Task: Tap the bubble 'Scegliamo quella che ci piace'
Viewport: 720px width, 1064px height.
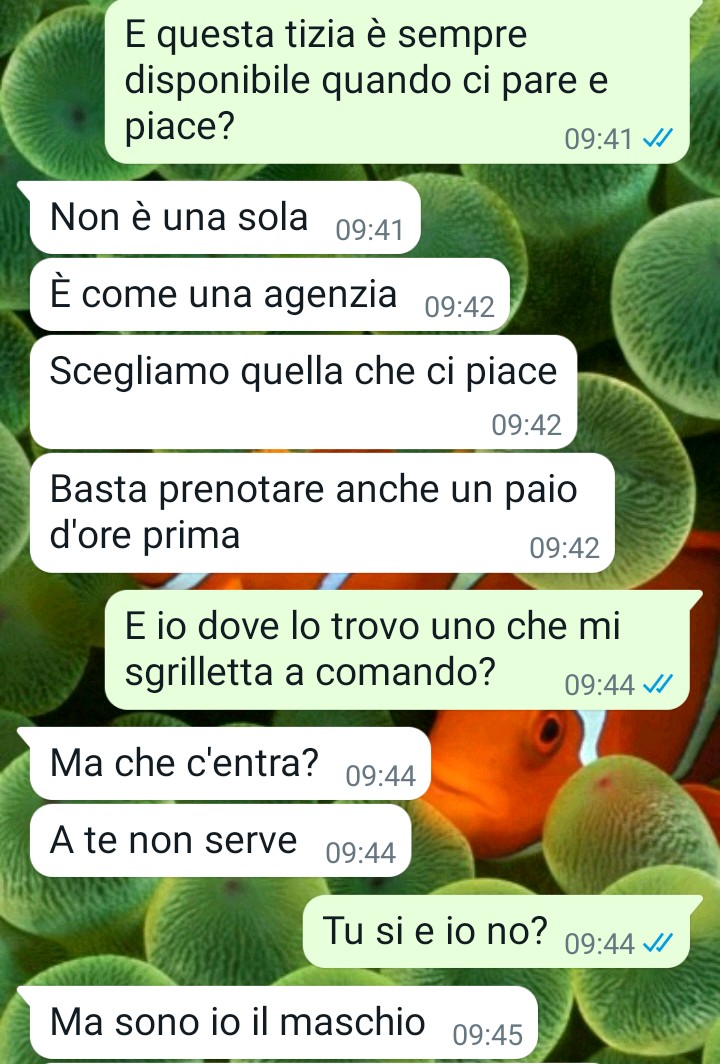Action: (x=303, y=392)
